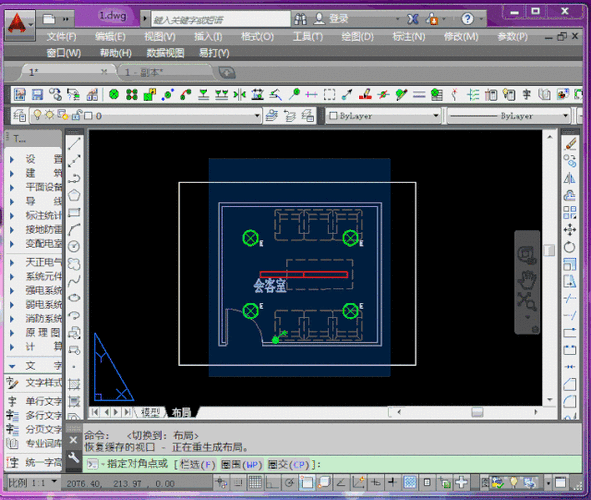Viewport: 591px width, 500px height.
Task: Open the 绘图(D) menu
Action: (x=357, y=37)
